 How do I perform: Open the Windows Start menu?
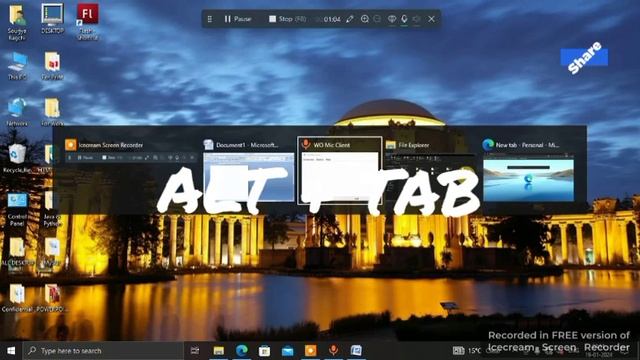pyautogui.click(x=11, y=351)
